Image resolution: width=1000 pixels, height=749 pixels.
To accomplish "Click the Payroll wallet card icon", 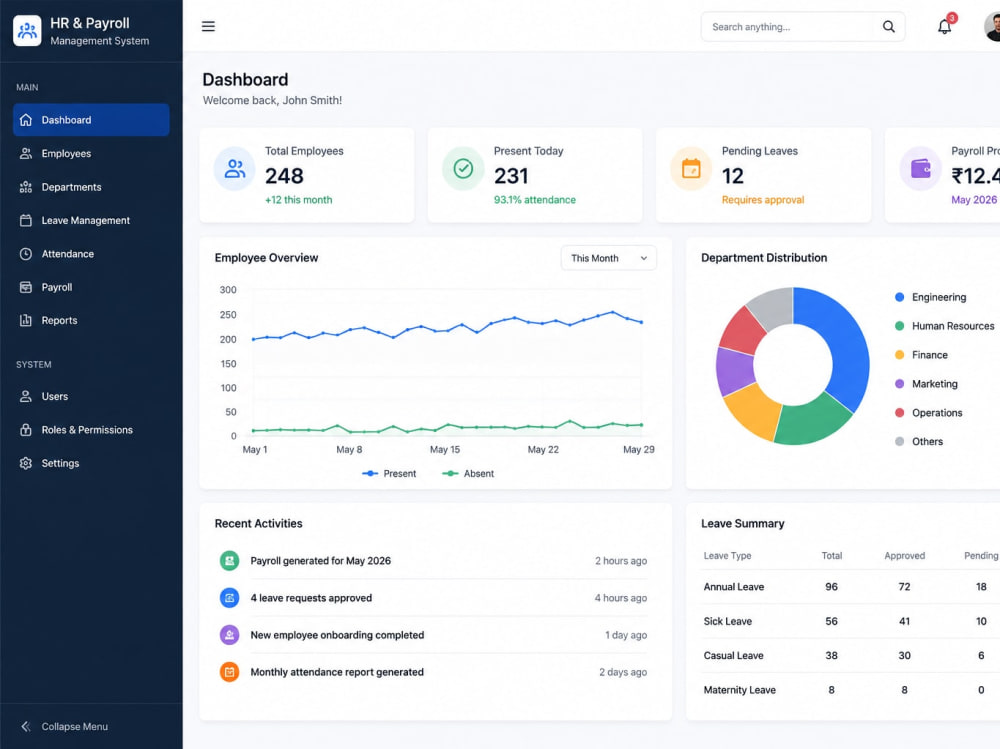I will (920, 168).
